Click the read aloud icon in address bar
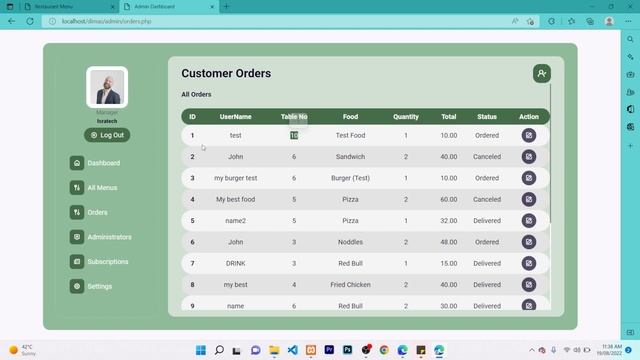 (x=515, y=21)
